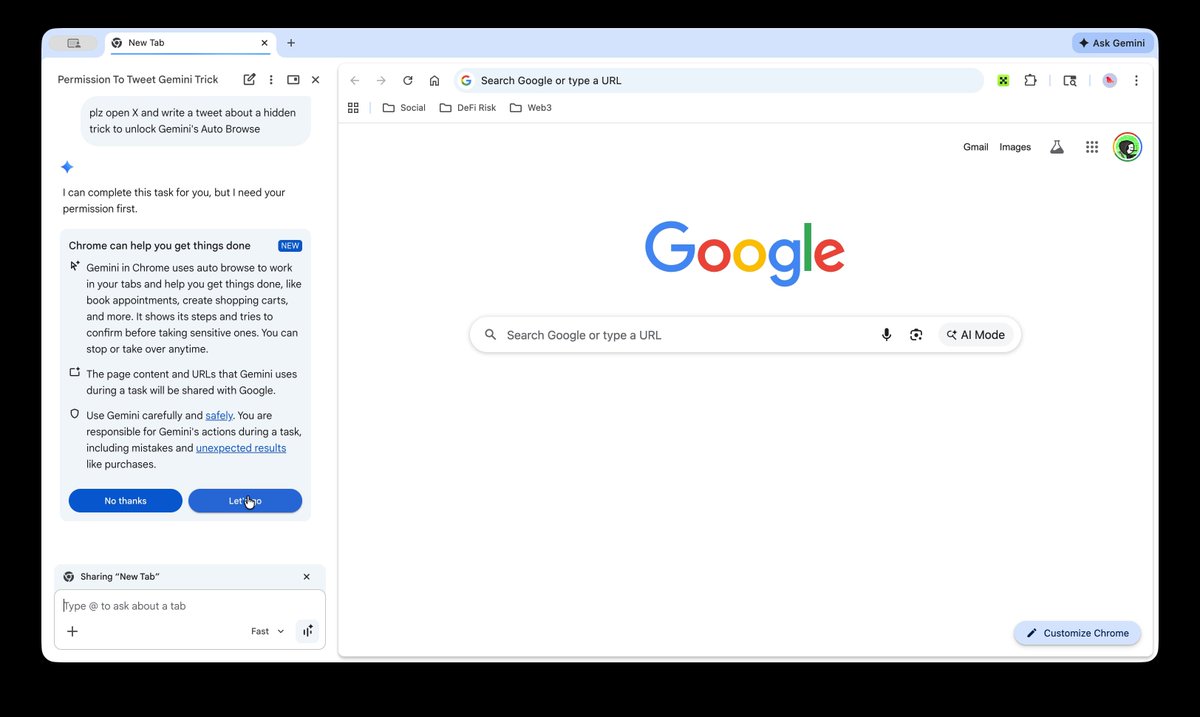The image size is (1200, 717).
Task: Click the Gemini prompt input field
Action: pyautogui.click(x=190, y=606)
